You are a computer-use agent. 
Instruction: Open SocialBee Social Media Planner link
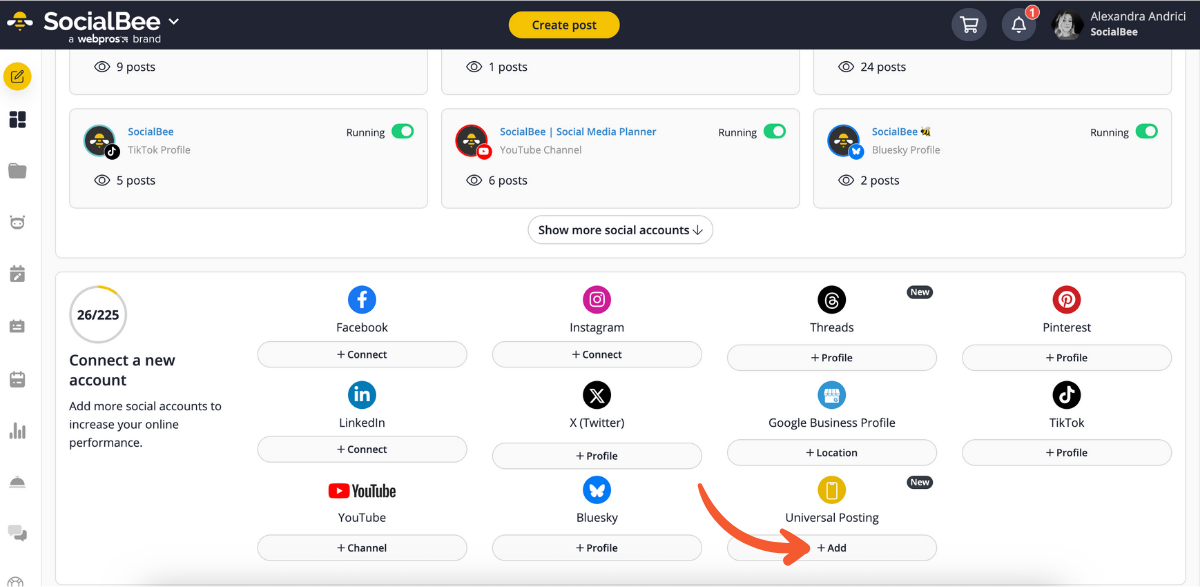[x=578, y=132]
